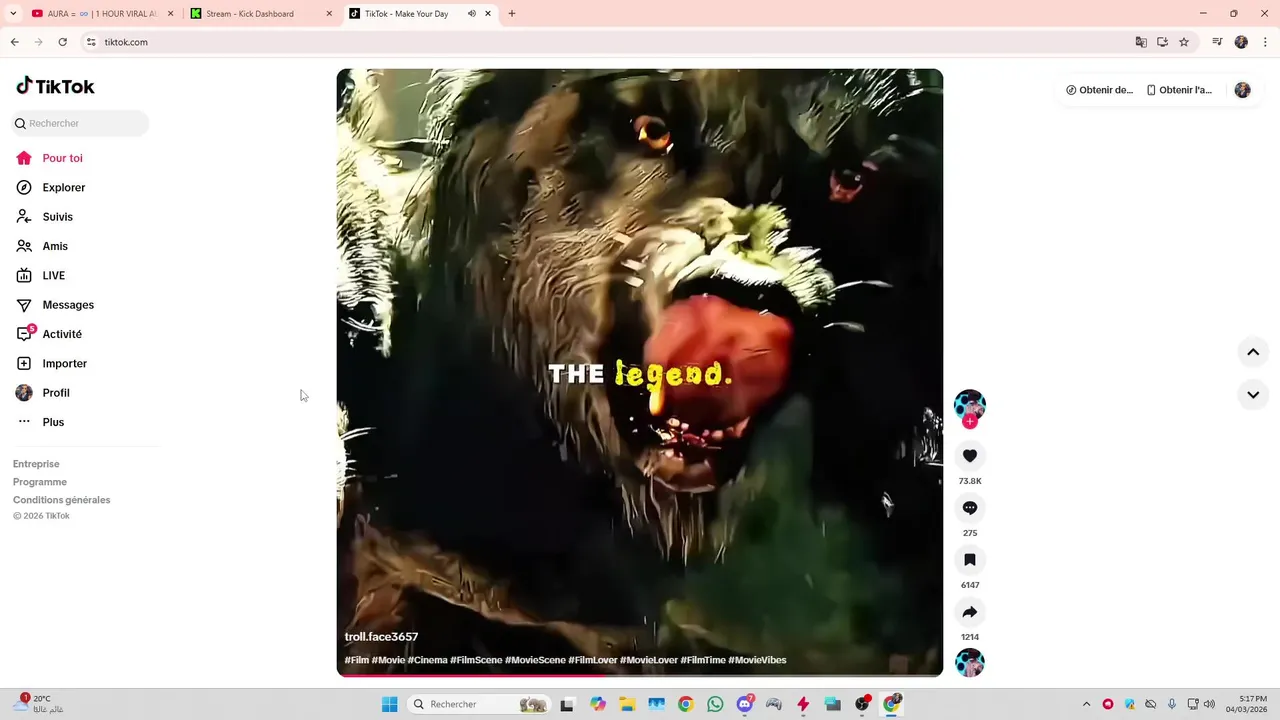Screen dimensions: 1280x720
Task: Open the sound disc below the share icon
Action: point(970,663)
